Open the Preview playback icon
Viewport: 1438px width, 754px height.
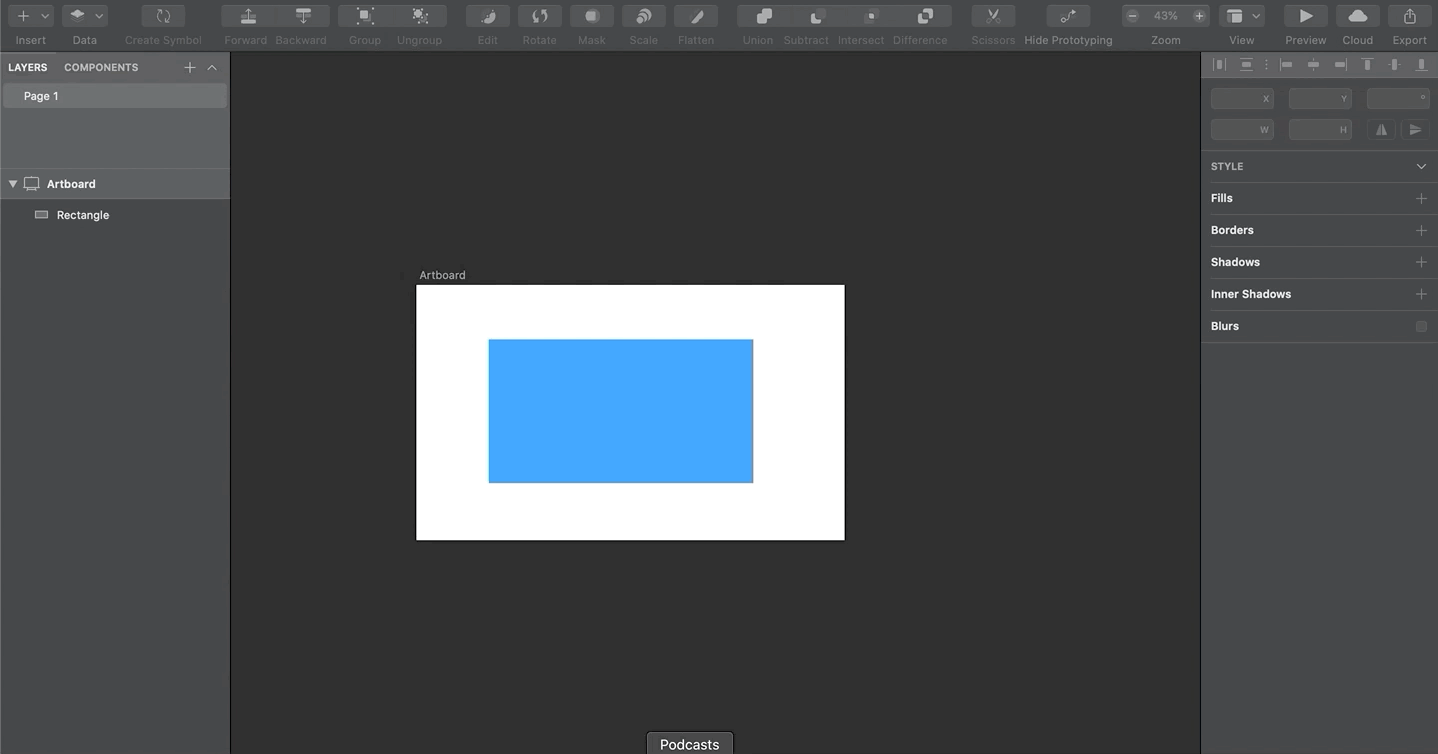1304,15
